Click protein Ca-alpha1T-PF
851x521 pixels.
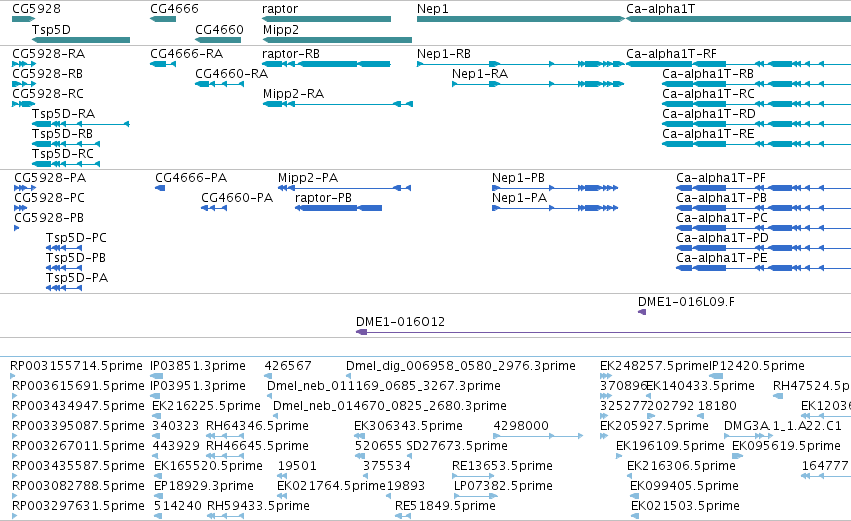pos(721,178)
